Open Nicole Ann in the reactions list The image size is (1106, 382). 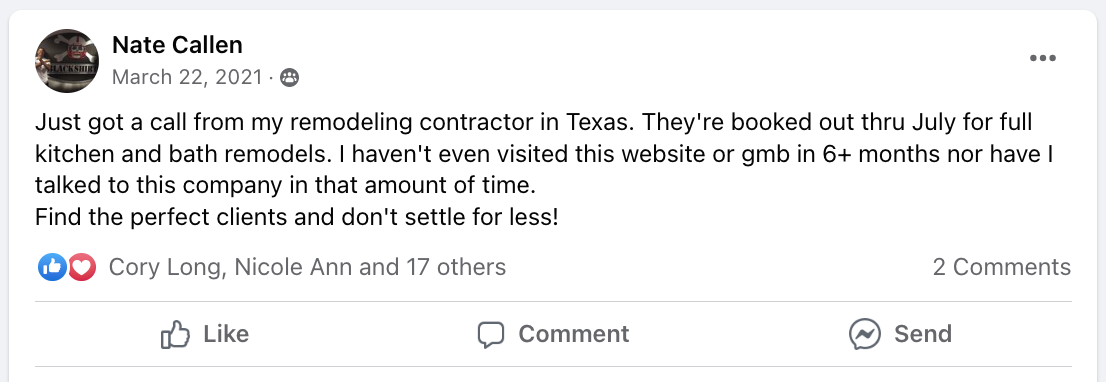pyautogui.click(x=293, y=267)
